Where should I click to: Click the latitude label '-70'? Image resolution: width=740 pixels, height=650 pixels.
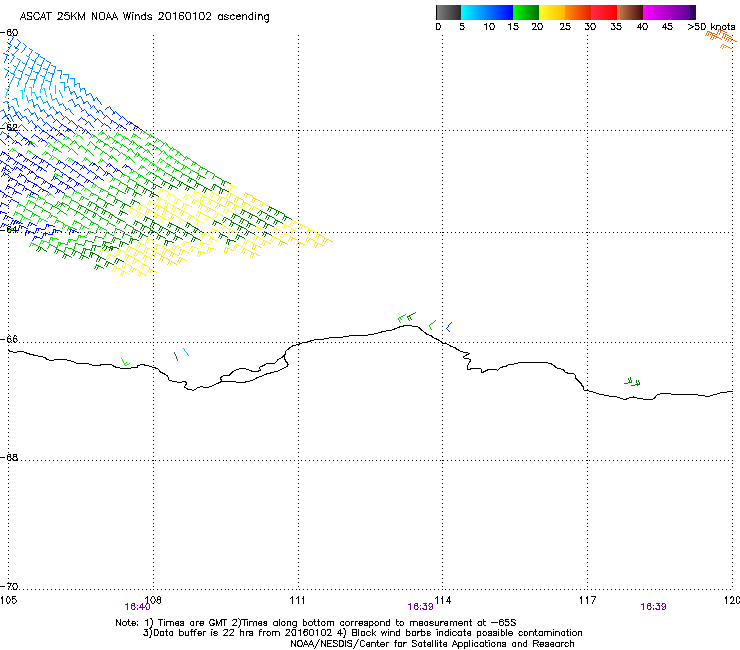(9, 586)
